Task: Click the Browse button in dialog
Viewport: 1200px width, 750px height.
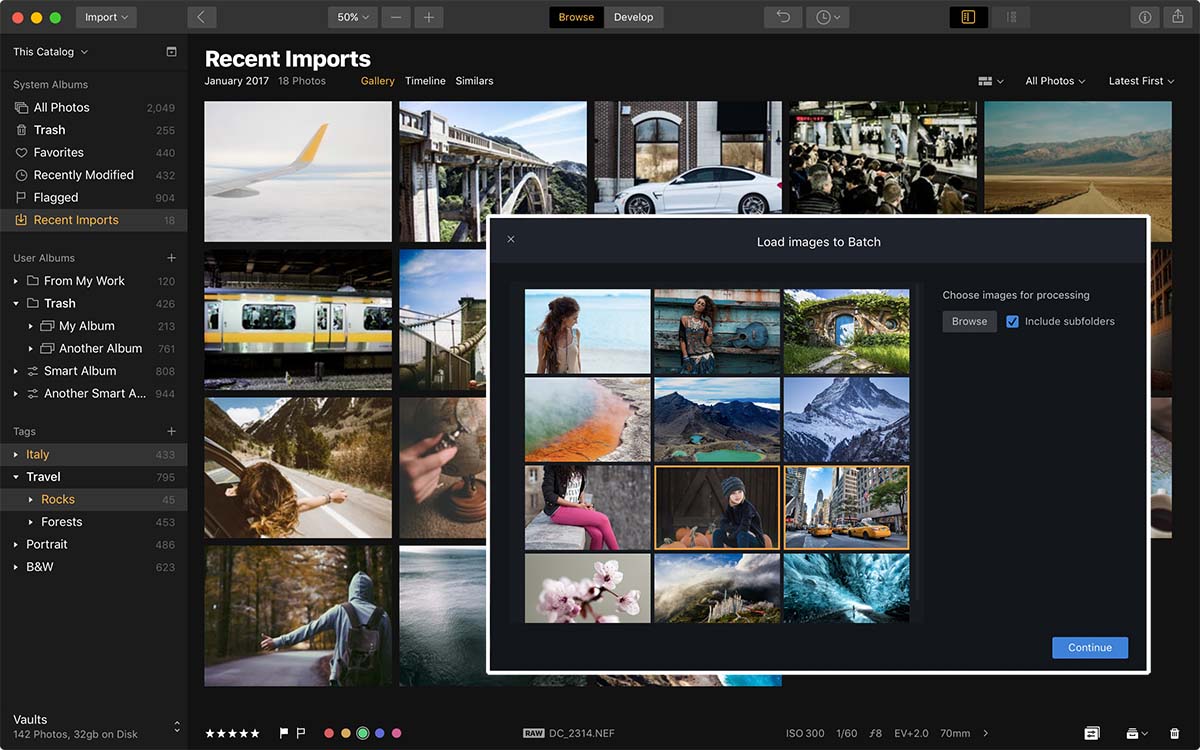Action: coord(969,321)
